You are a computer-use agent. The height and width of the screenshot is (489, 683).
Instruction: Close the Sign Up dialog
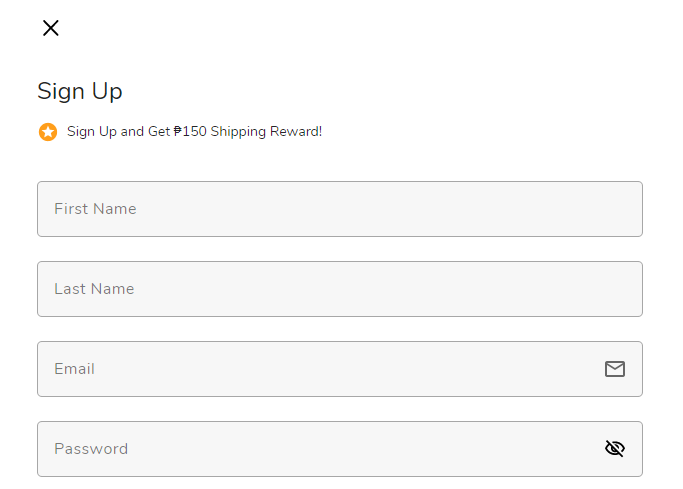(51, 28)
